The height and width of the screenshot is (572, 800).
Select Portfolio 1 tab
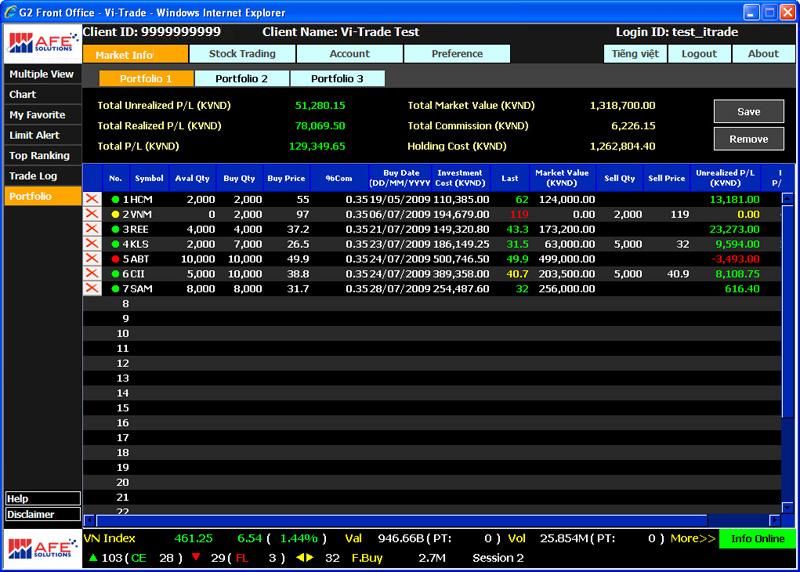[x=146, y=79]
